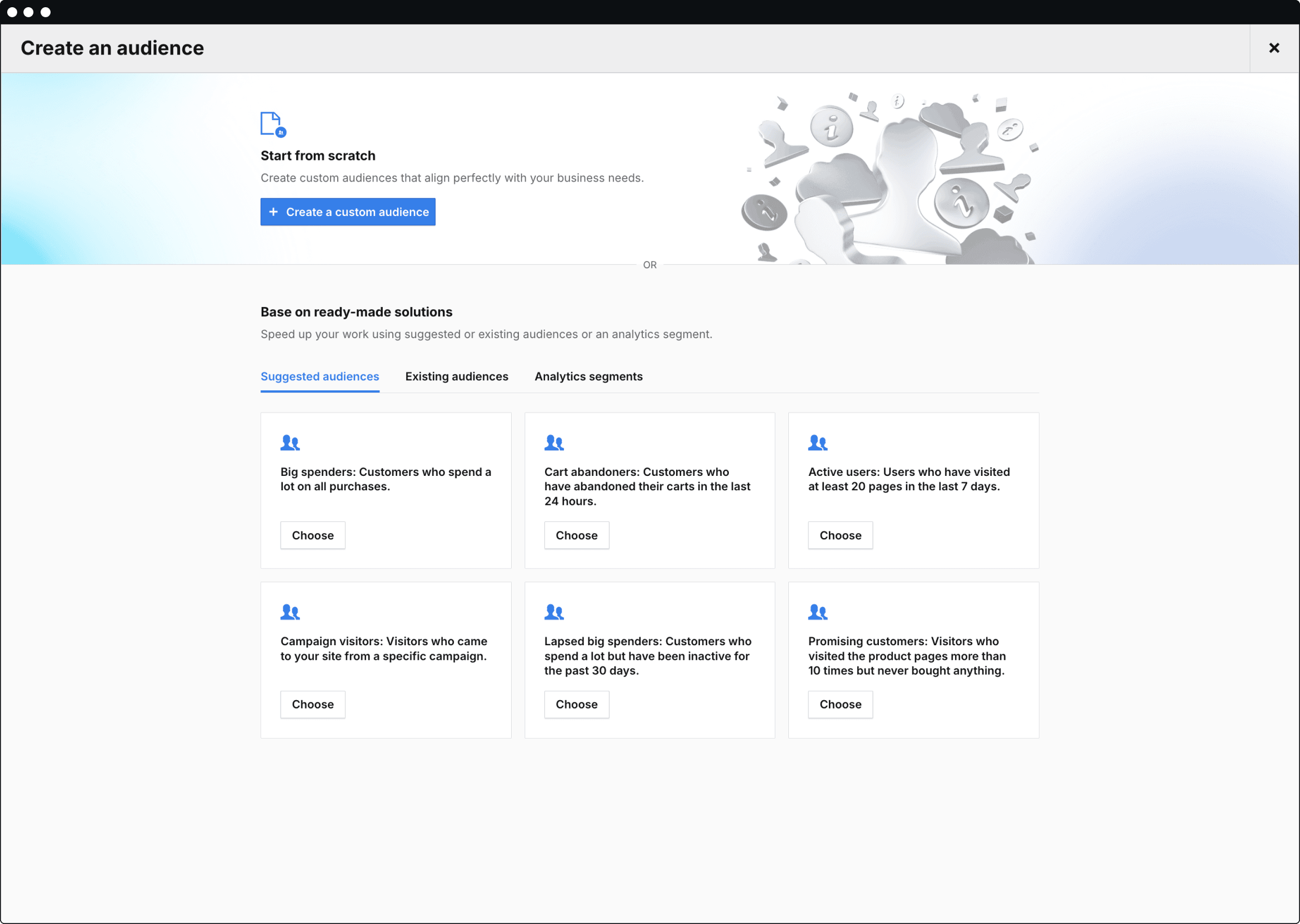The height and width of the screenshot is (924, 1300).
Task: Choose the Lapsed big spenders audience
Action: click(577, 703)
